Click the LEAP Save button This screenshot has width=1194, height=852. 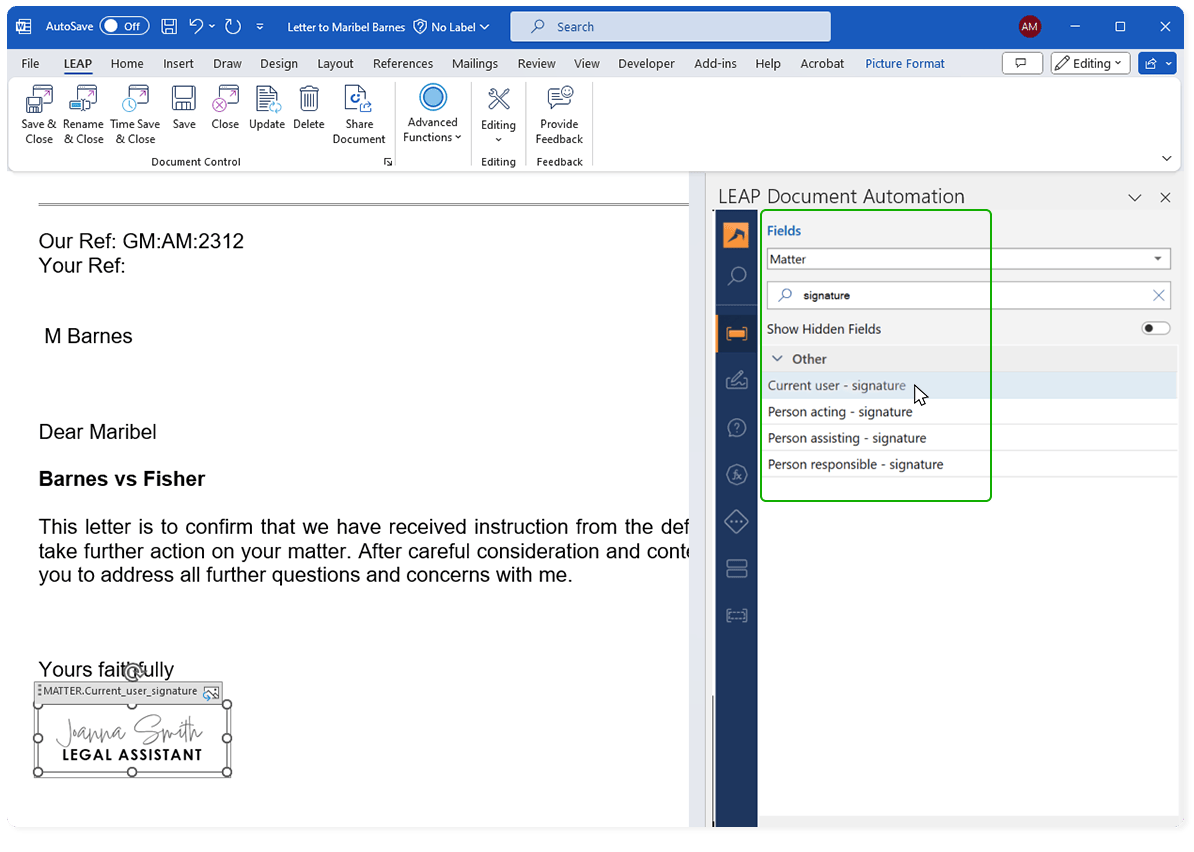coord(184,108)
